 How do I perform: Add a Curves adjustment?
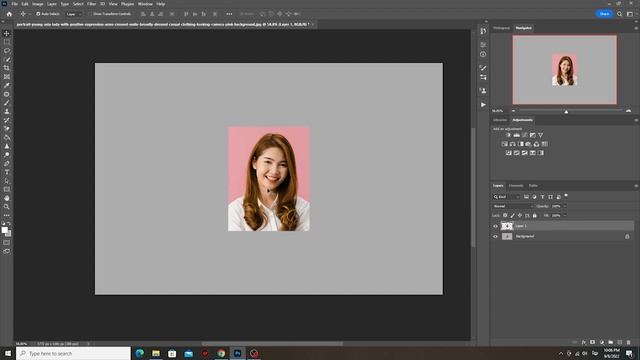524,135
